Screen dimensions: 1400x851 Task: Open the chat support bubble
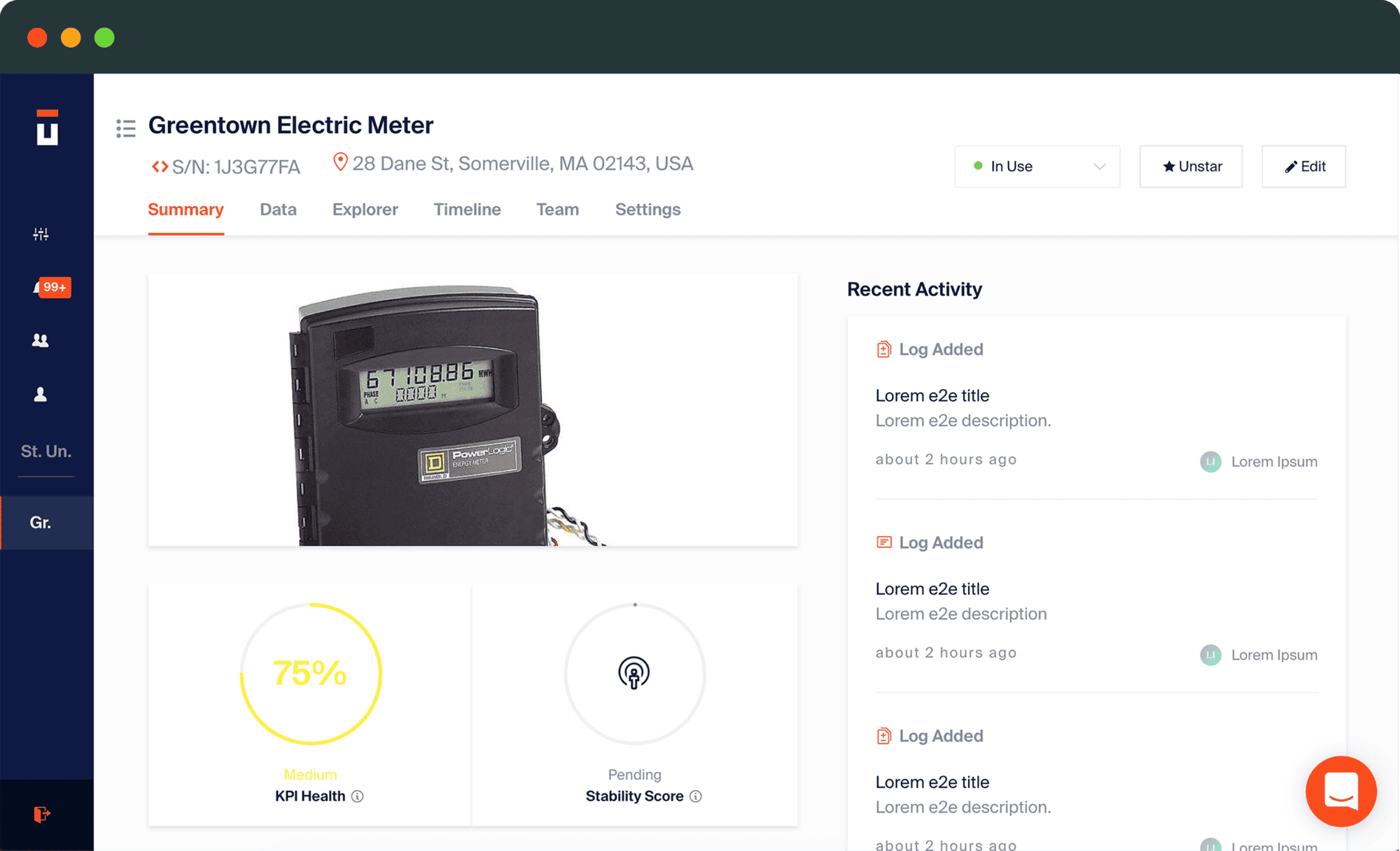coord(1341,792)
